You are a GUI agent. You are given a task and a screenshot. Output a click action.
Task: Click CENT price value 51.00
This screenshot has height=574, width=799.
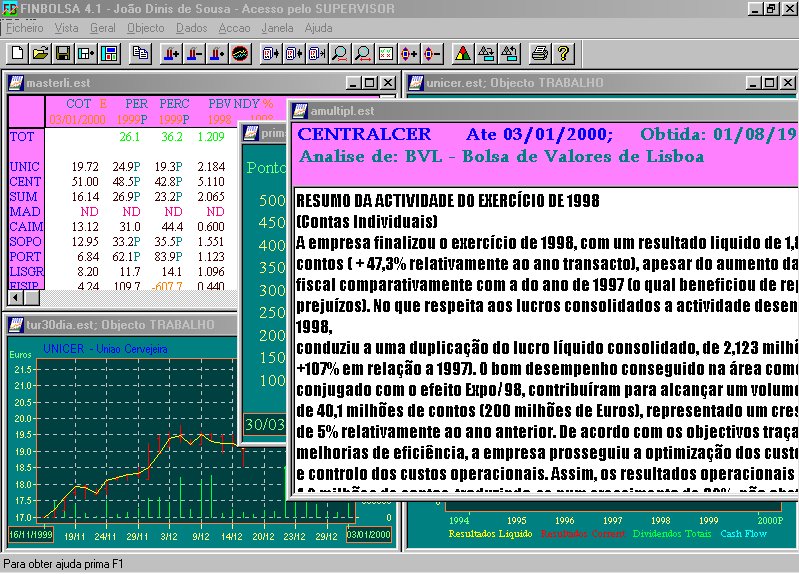(x=85, y=181)
